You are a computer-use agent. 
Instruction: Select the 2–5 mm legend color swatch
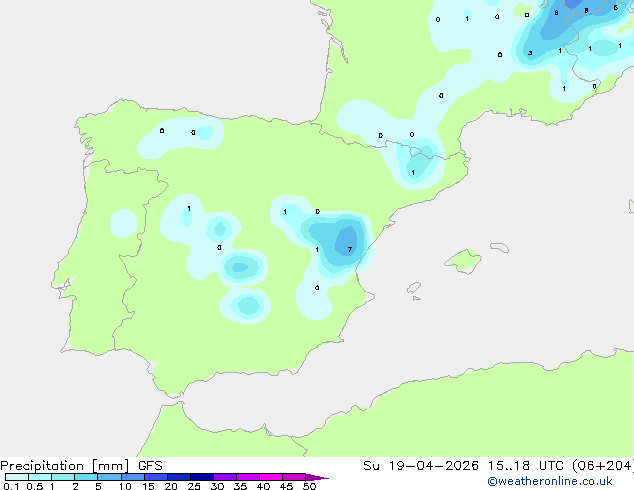(86, 477)
